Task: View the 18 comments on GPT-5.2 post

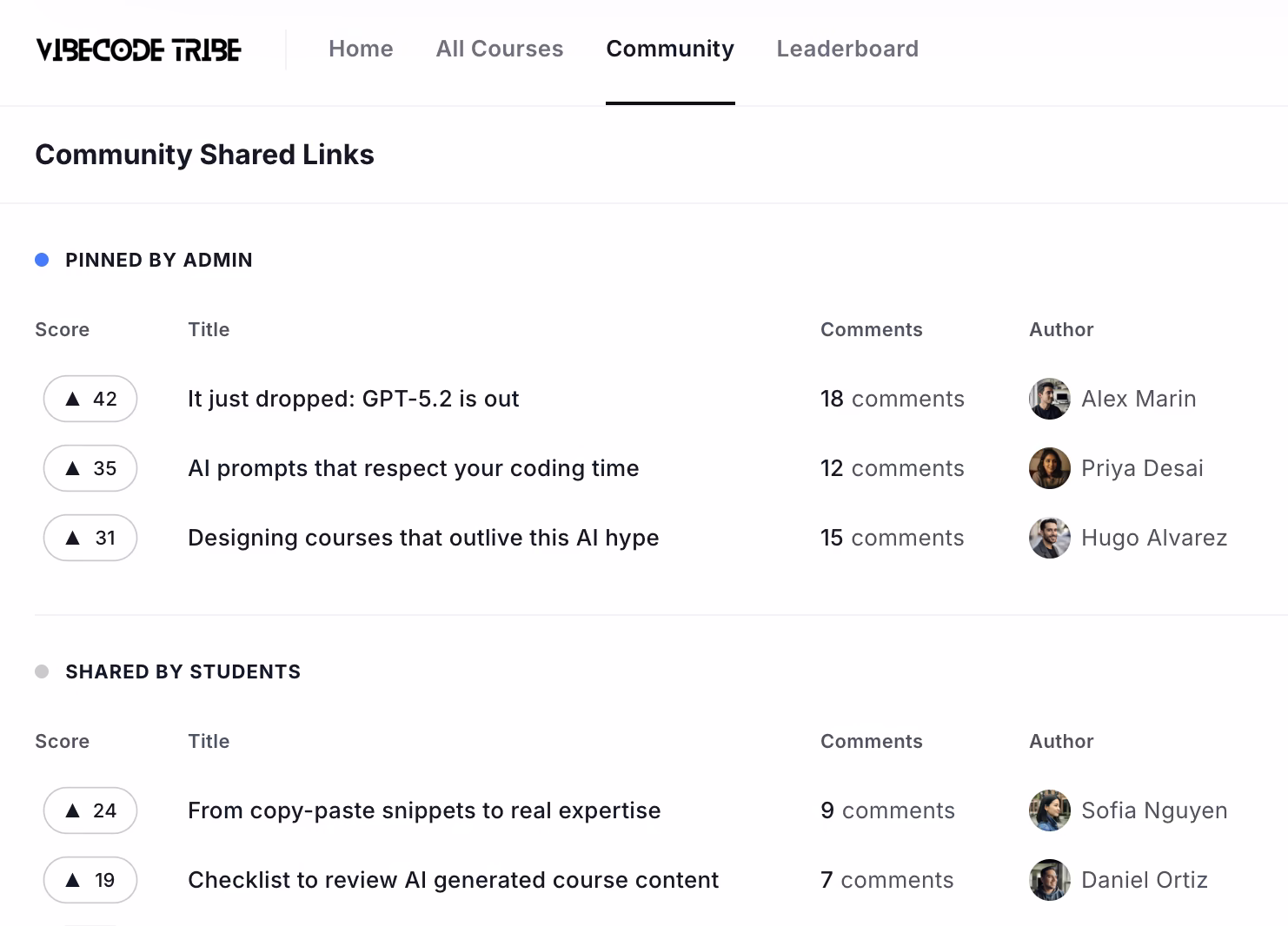Action: [x=892, y=399]
